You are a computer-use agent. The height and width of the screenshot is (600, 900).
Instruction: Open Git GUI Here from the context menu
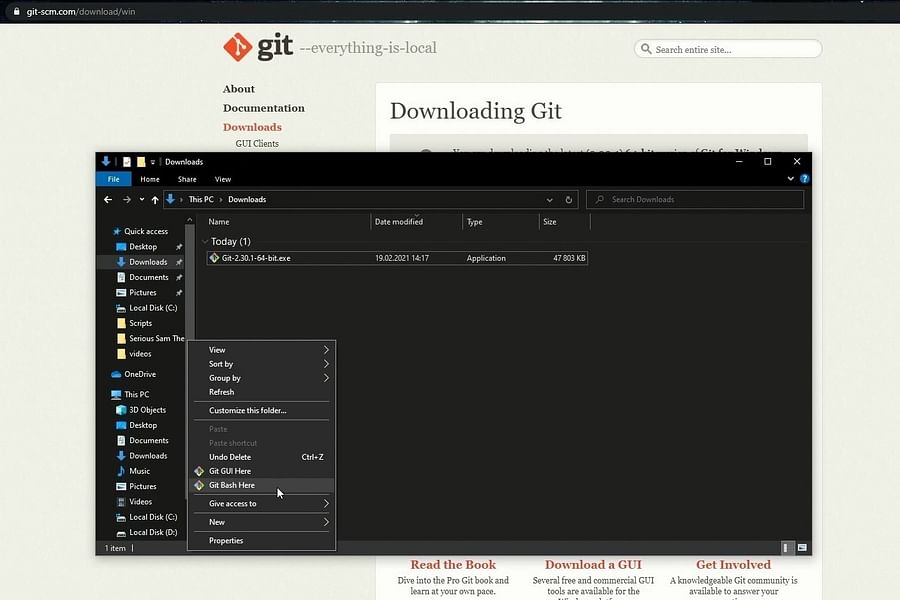232,471
